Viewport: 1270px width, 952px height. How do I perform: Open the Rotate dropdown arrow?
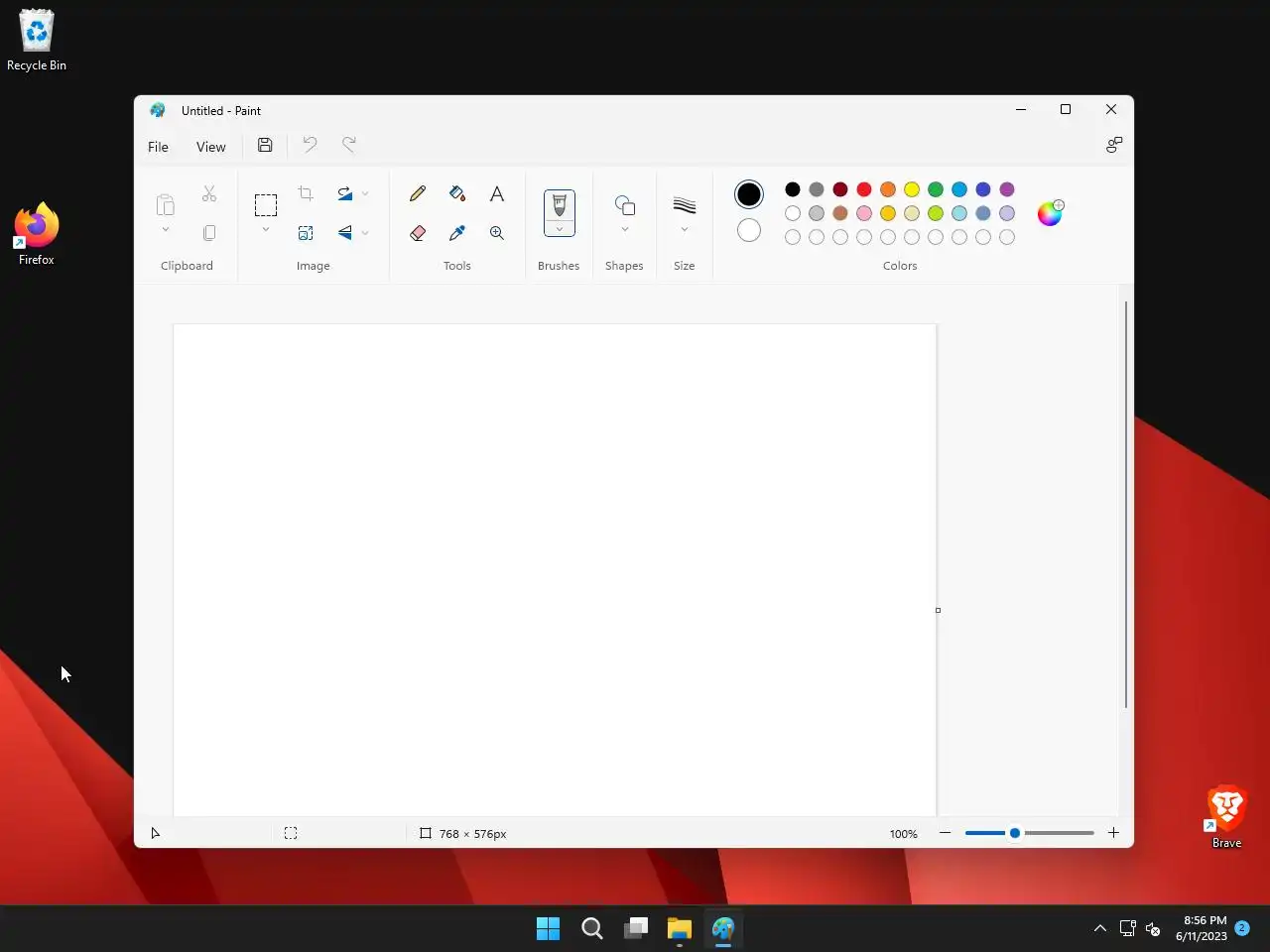(x=365, y=193)
